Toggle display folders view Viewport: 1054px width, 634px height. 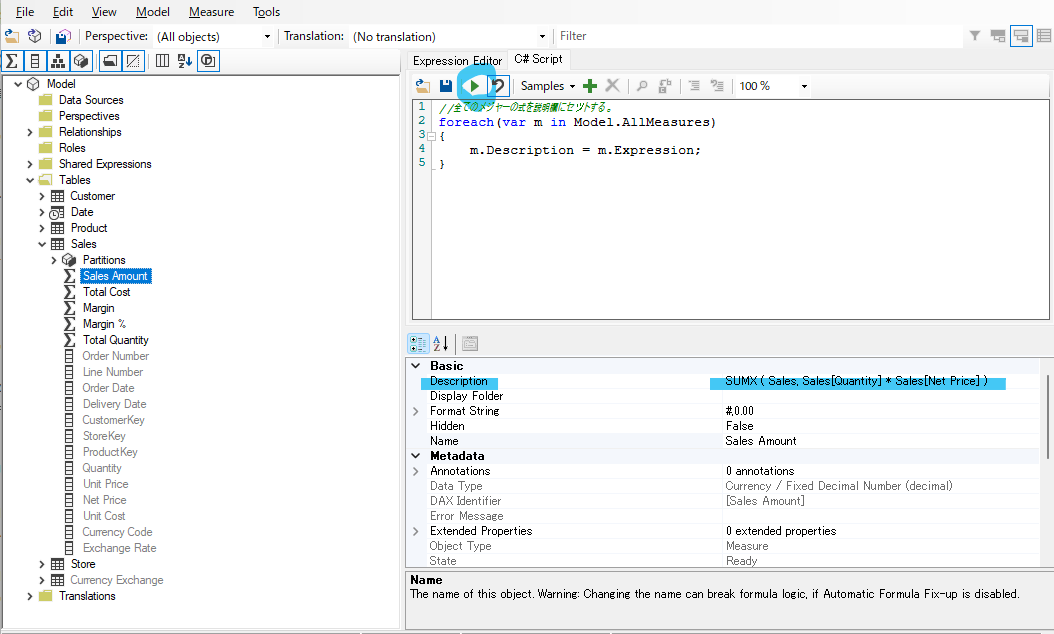point(110,61)
